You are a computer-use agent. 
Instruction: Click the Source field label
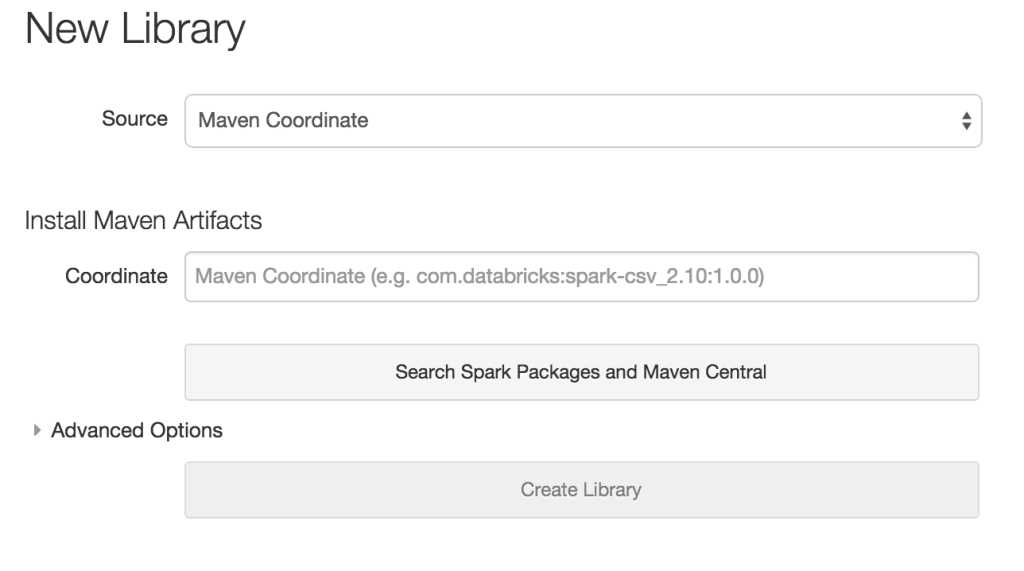pos(135,119)
